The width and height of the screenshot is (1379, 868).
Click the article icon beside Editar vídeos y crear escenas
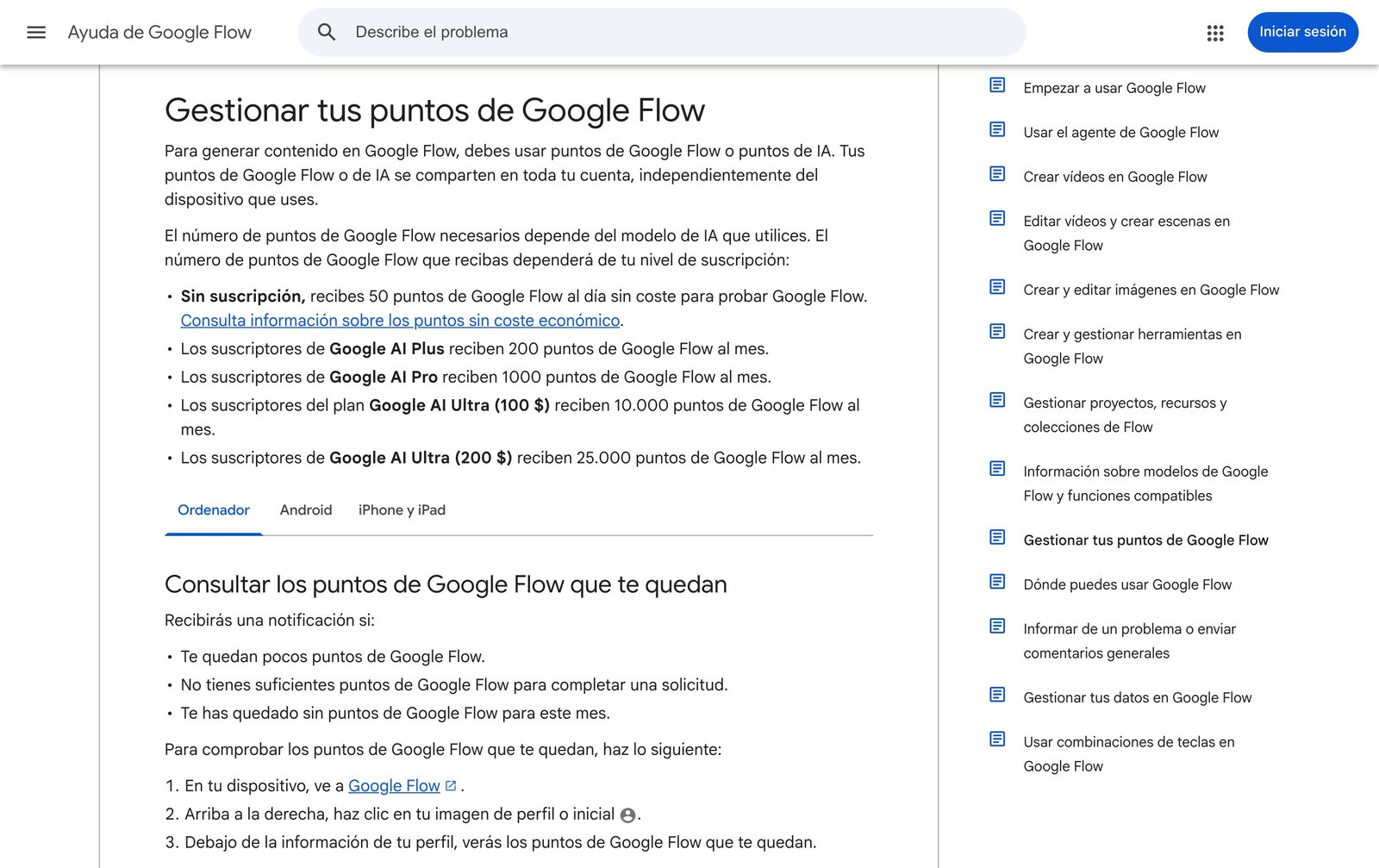point(997,219)
